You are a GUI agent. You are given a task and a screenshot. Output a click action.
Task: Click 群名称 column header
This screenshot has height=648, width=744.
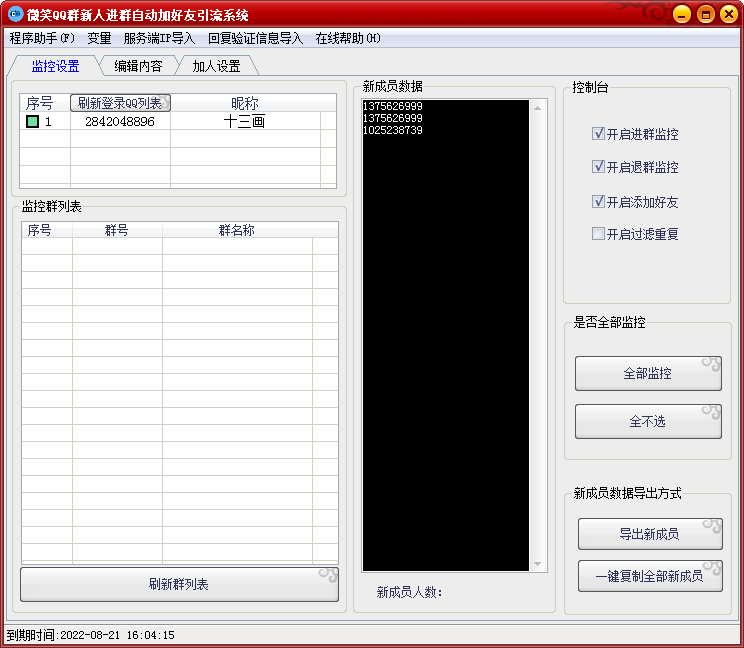[237, 230]
